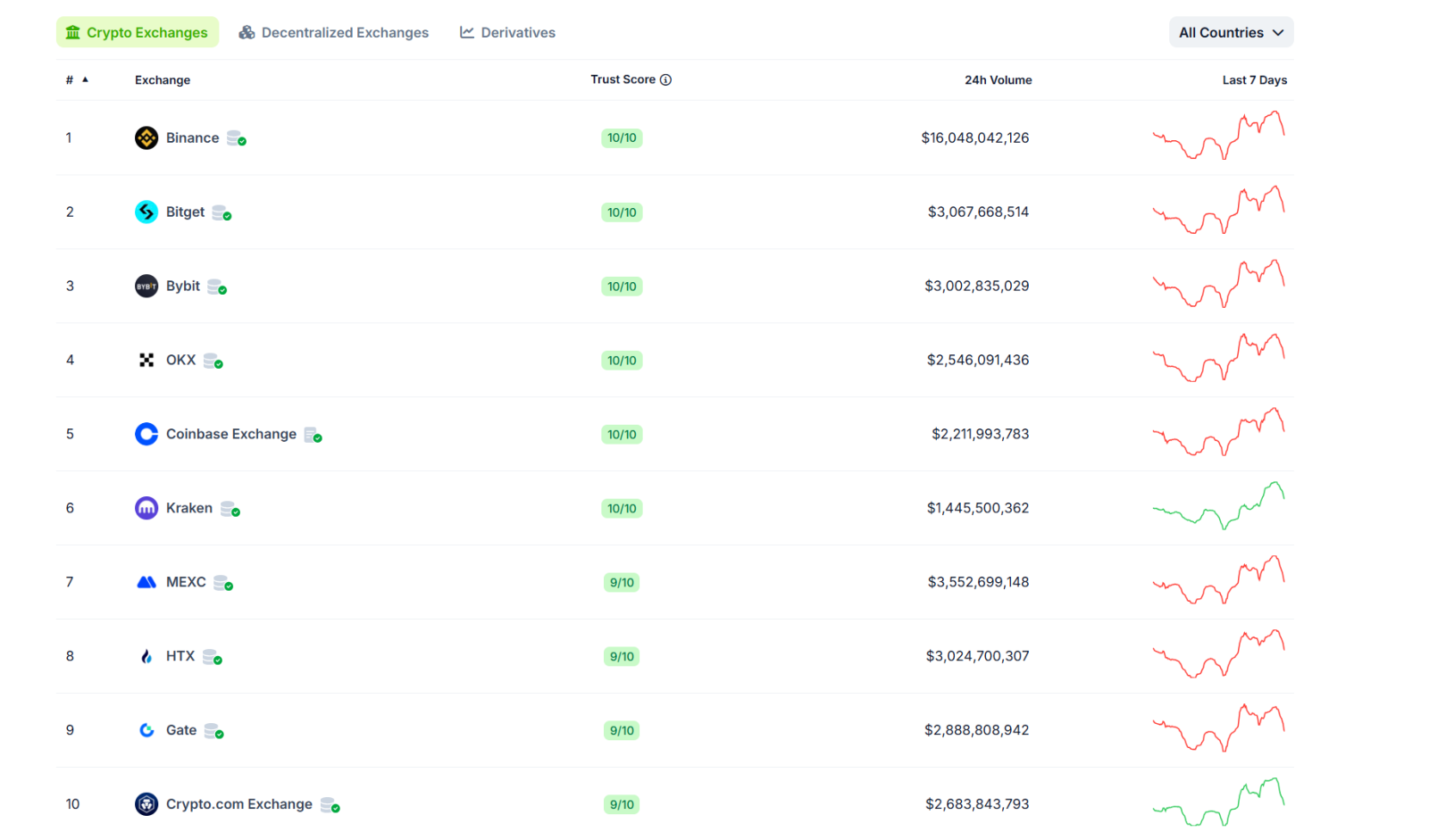Click the reserves badge next to Bitget
Viewport: 1429px width, 840px height.
pos(222,212)
